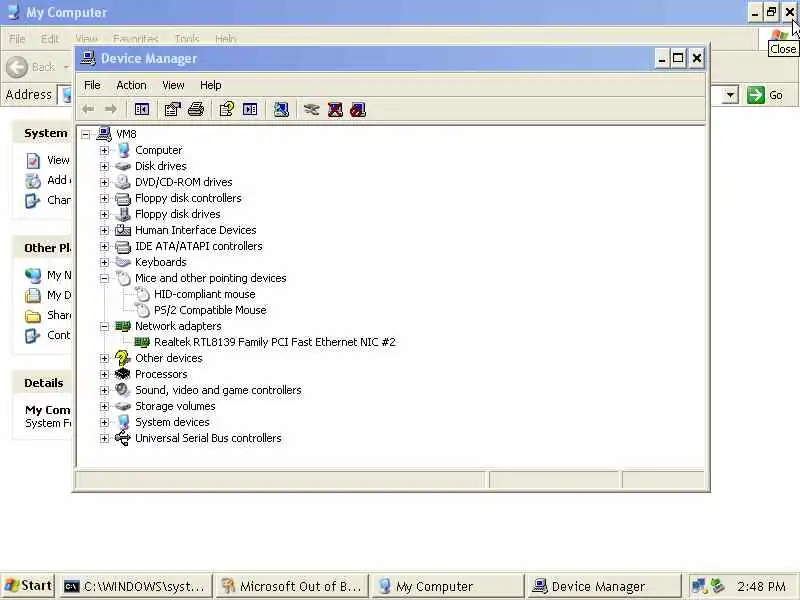
Task: Collapse the VM8 root node
Action: [x=86, y=134]
